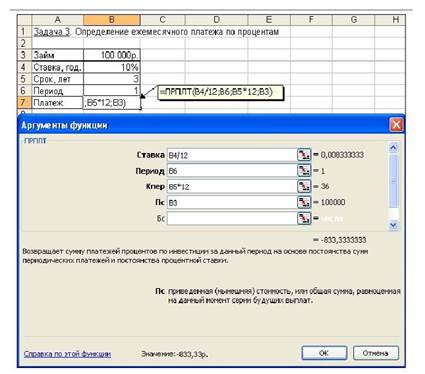Click the "10%" cell
Image resolution: width=425 pixels, height=374 pixels.
[x=112, y=67]
